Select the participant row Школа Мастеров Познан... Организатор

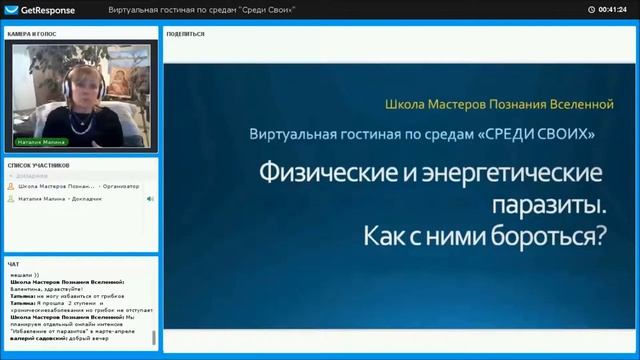(80, 186)
